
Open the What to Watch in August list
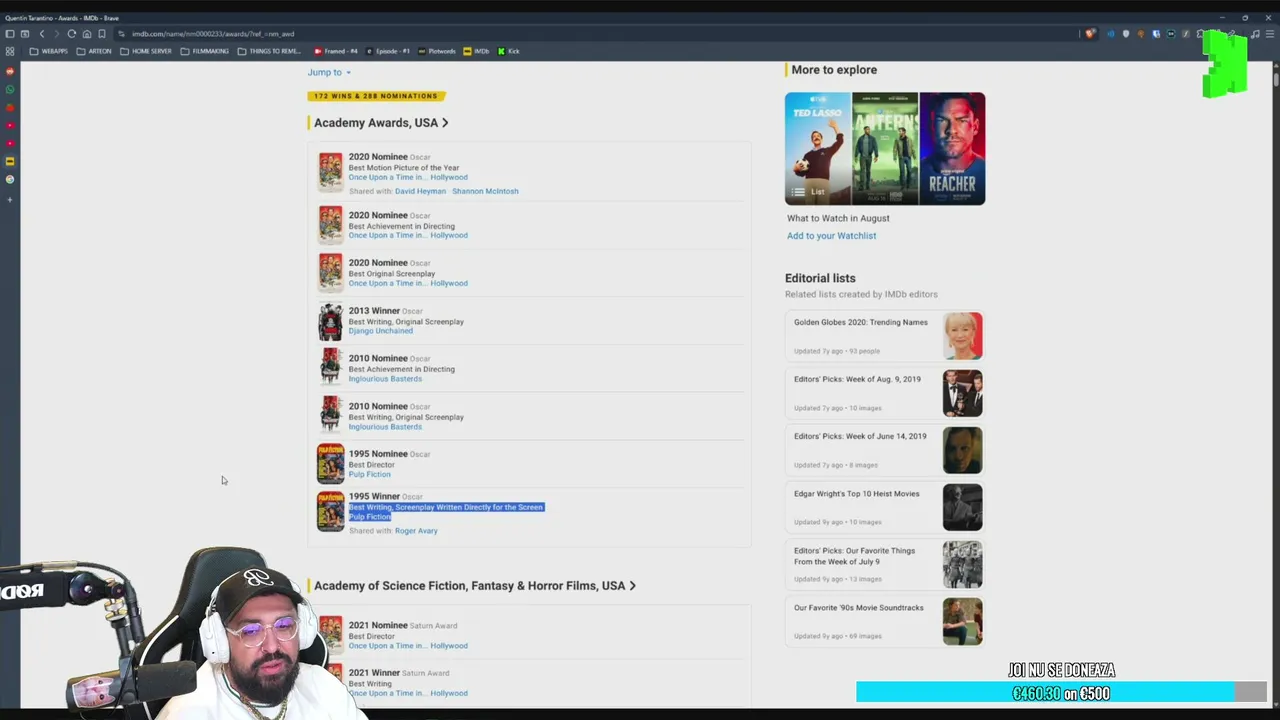(x=838, y=218)
